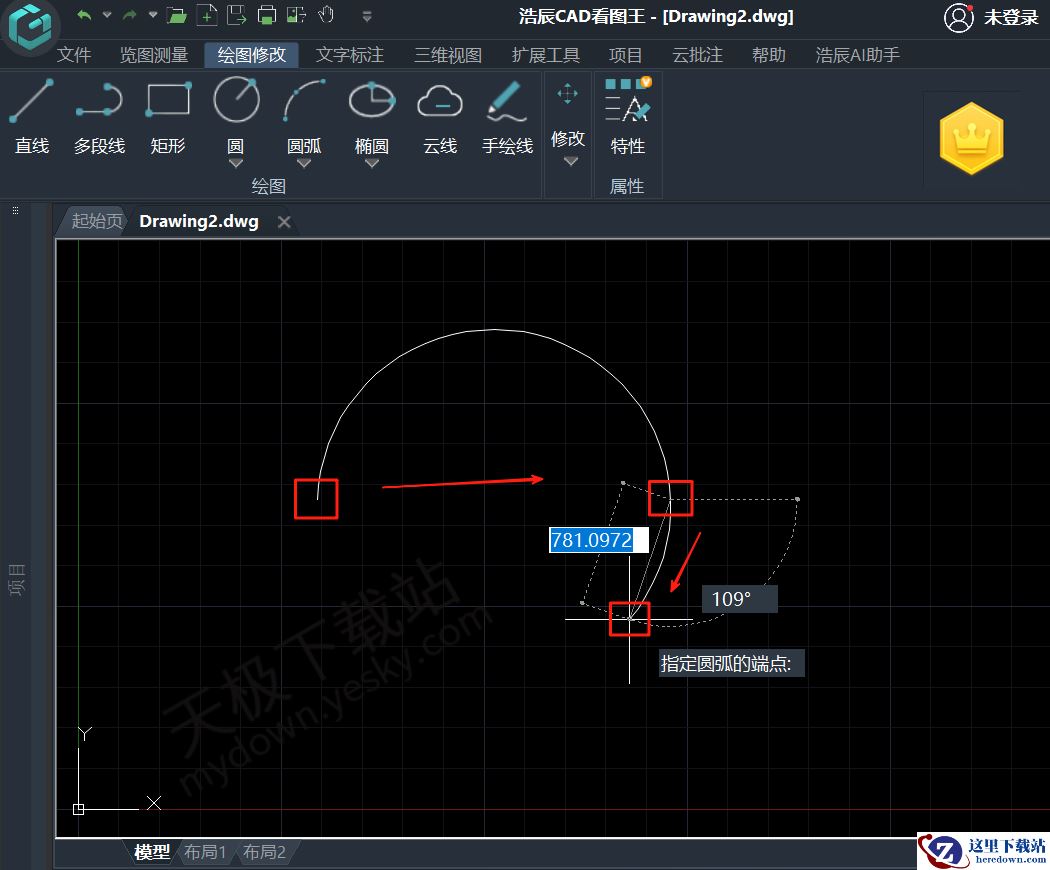This screenshot has width=1050, height=870.
Task: Click the 未登录 login text
Action: pyautogui.click(x=1010, y=17)
